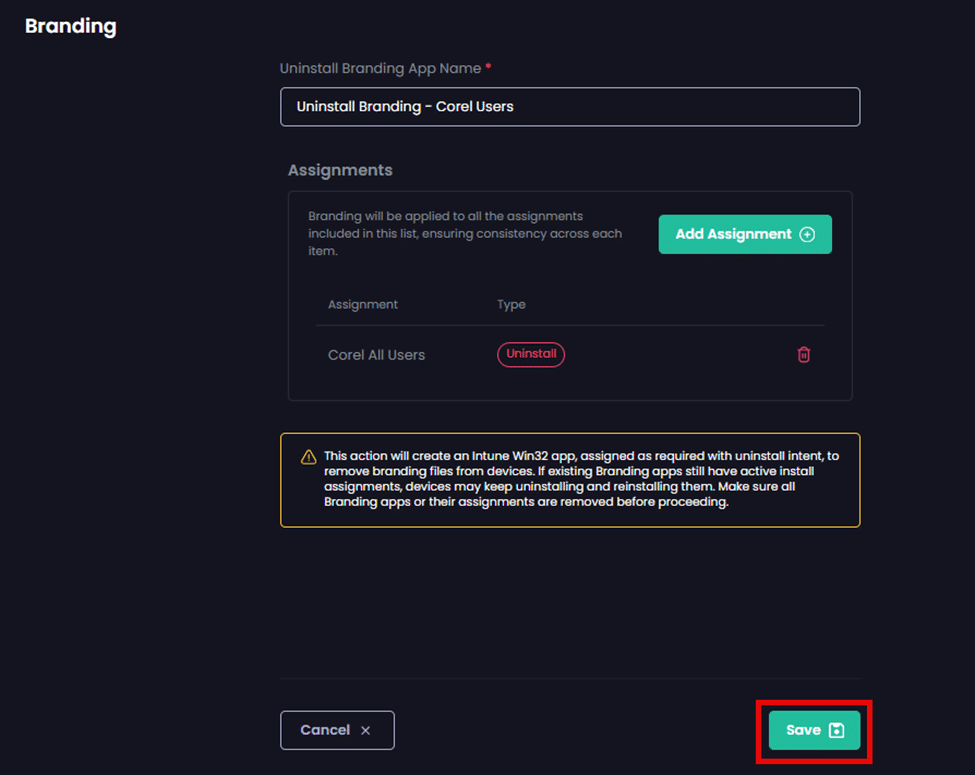Select the Corel All Users assignment row
Image resolution: width=975 pixels, height=775 pixels.
click(x=377, y=355)
